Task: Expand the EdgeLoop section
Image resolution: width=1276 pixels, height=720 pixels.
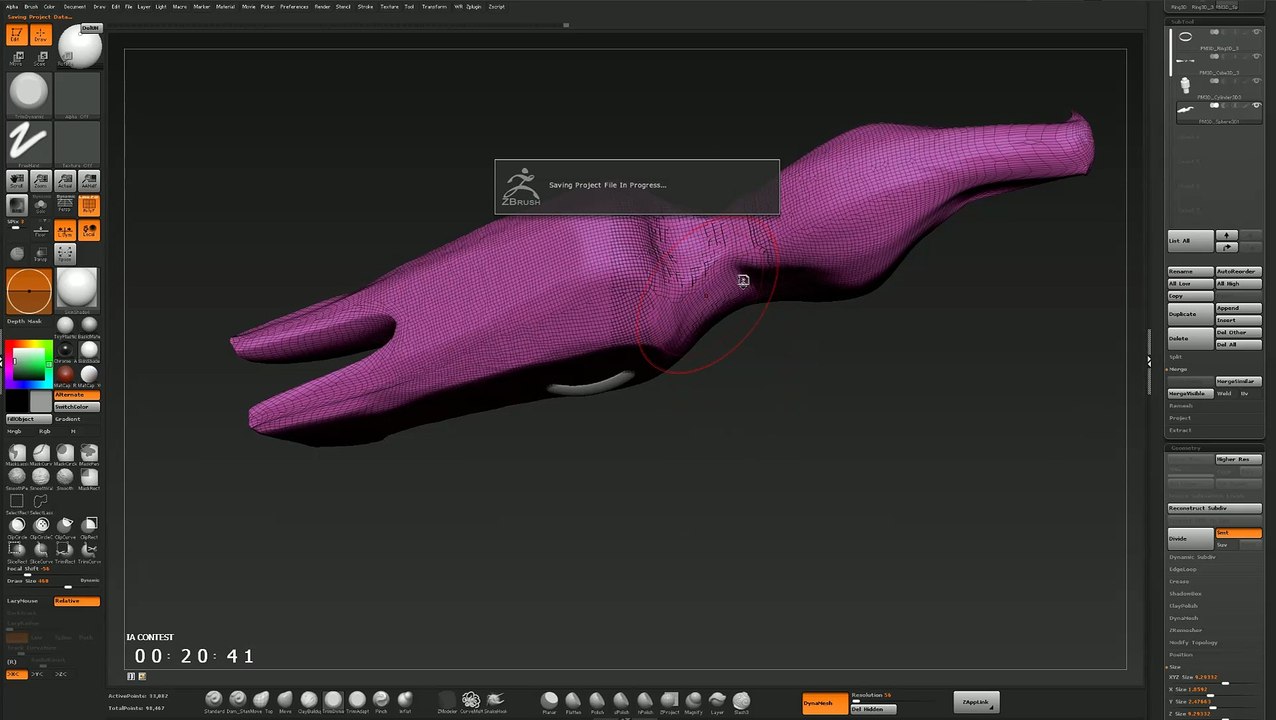Action: 1183,569
